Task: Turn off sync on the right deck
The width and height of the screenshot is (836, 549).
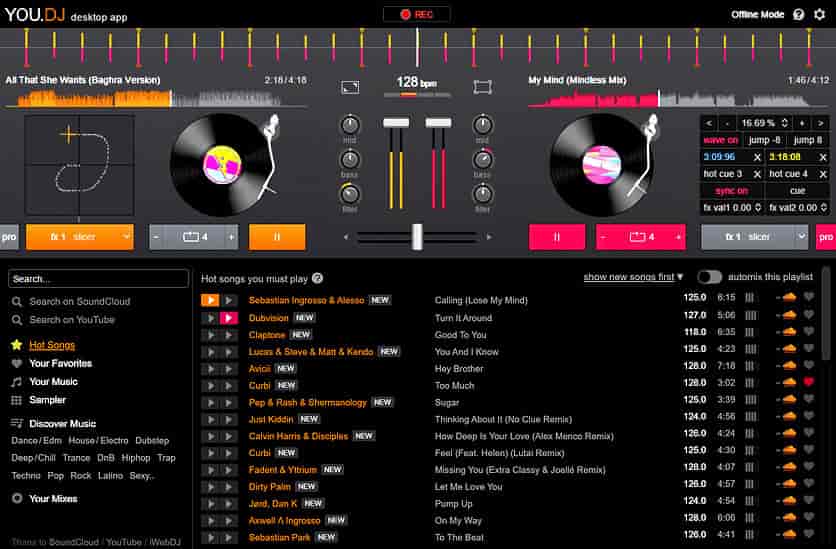Action: (731, 190)
